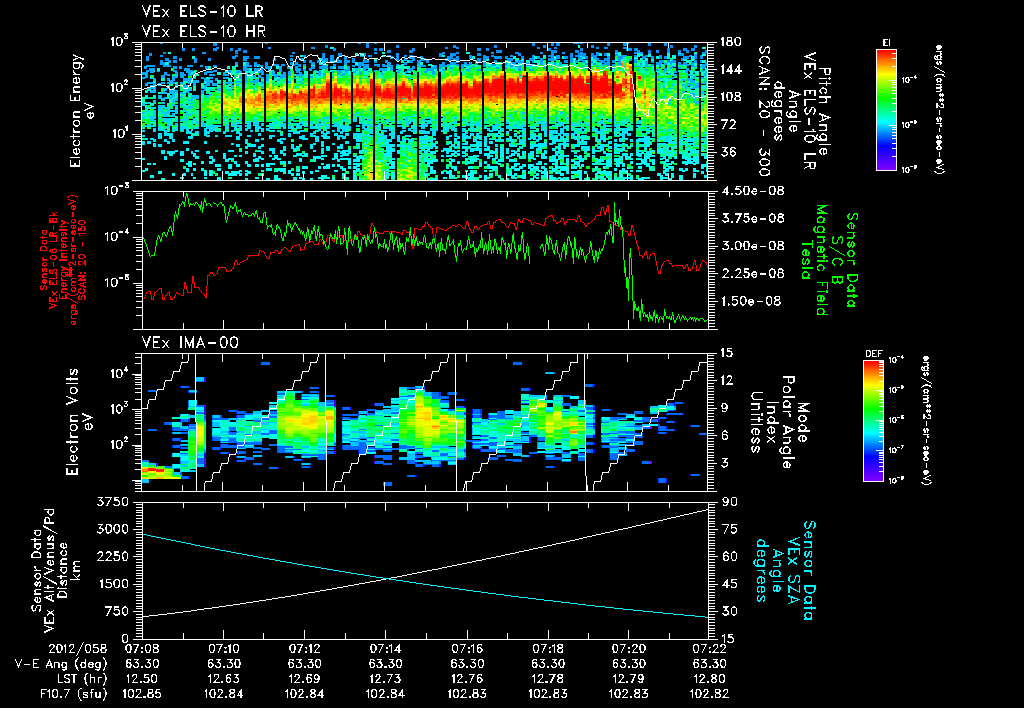Click the 'EI' label above color bar

886,42
